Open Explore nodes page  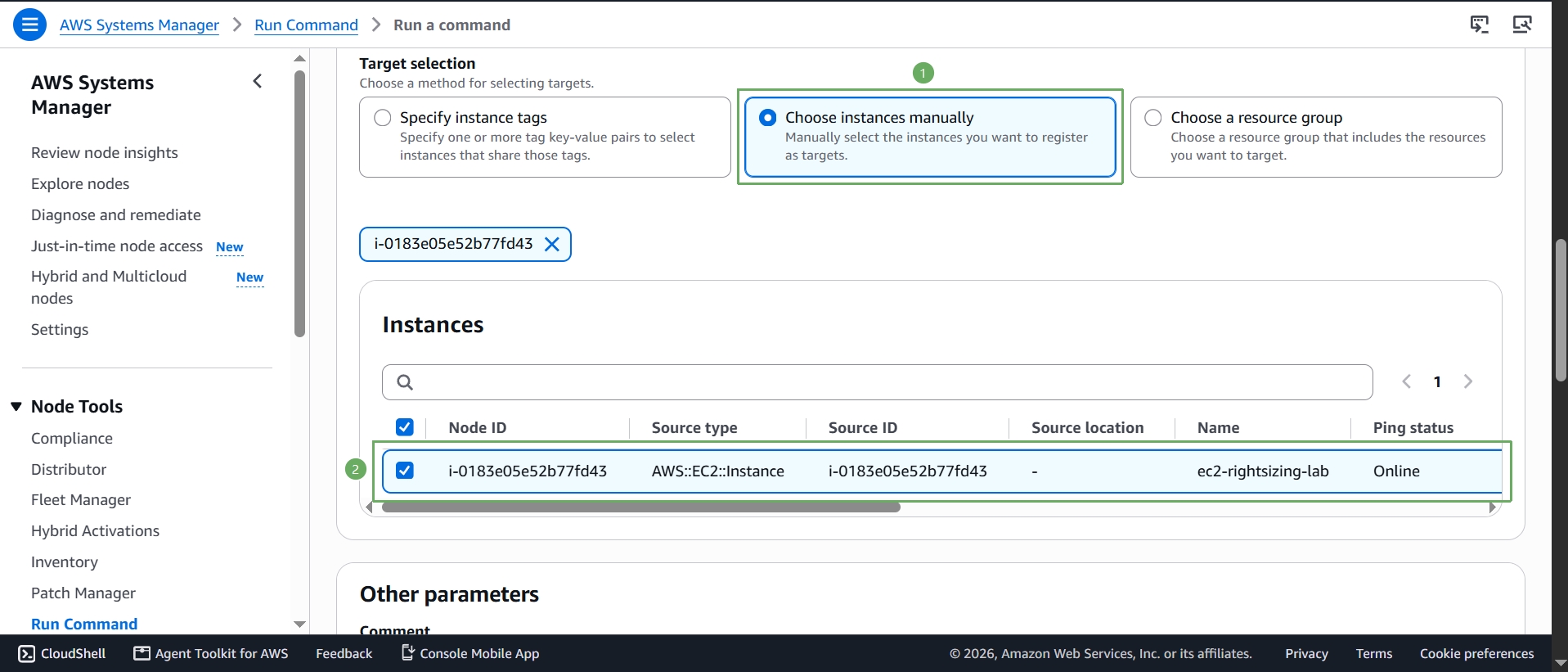80,184
